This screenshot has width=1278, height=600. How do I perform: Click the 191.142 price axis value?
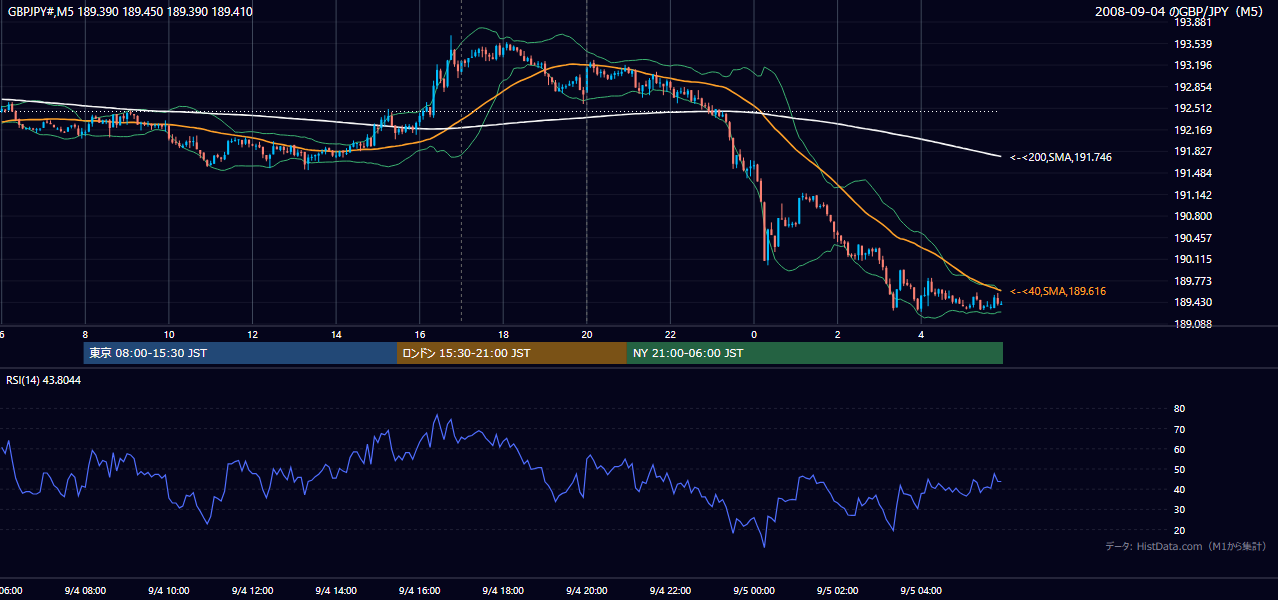(1193, 195)
